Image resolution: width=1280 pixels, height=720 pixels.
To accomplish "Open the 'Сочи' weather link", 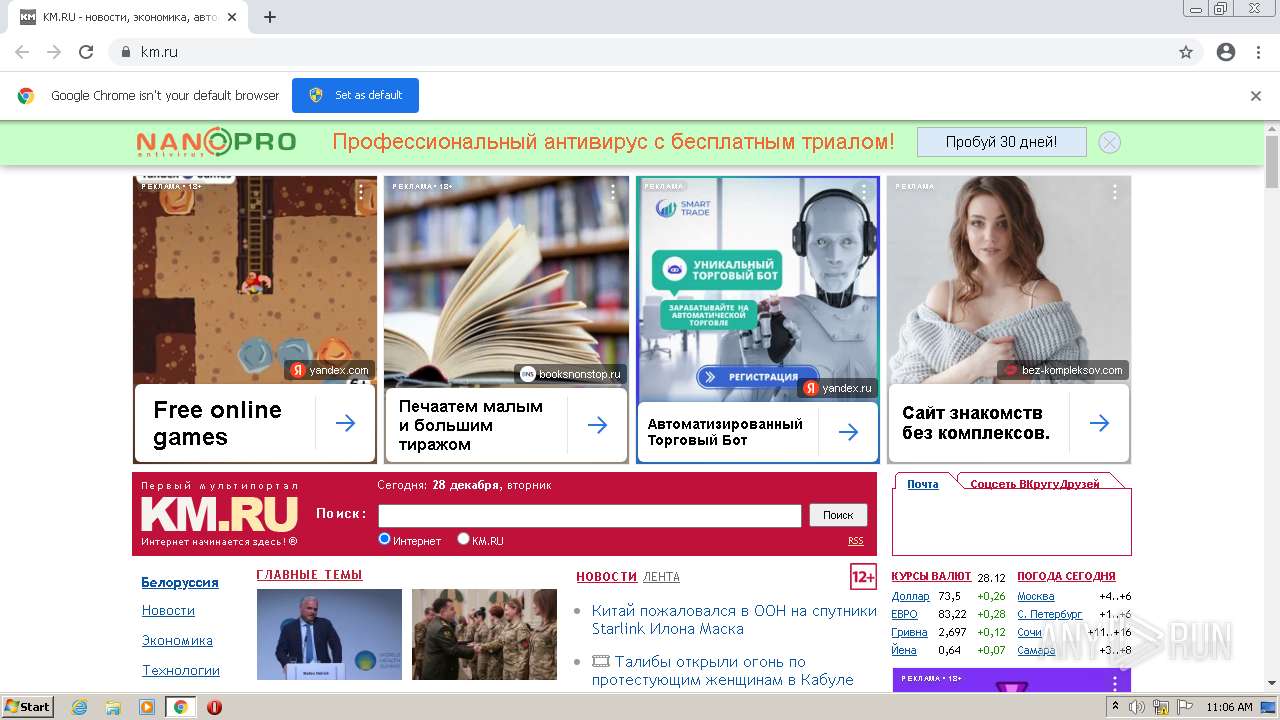I will pos(1029,632).
